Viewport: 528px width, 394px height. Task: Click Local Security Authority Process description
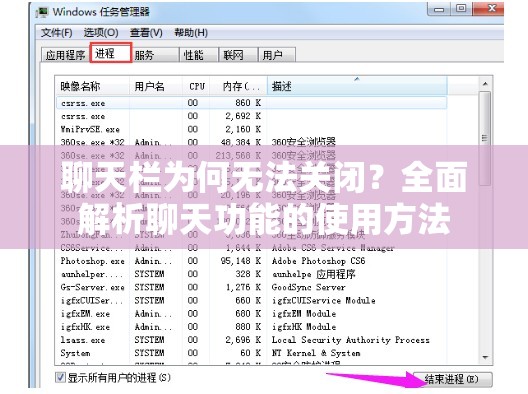(x=351, y=340)
